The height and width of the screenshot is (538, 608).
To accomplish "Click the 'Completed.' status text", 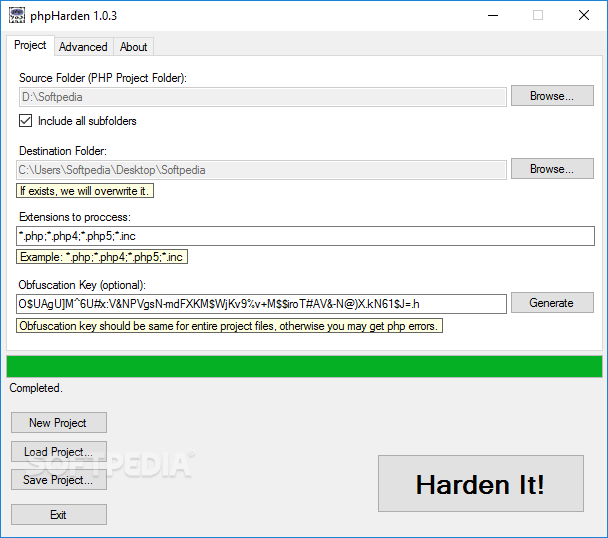I will pyautogui.click(x=36, y=388).
